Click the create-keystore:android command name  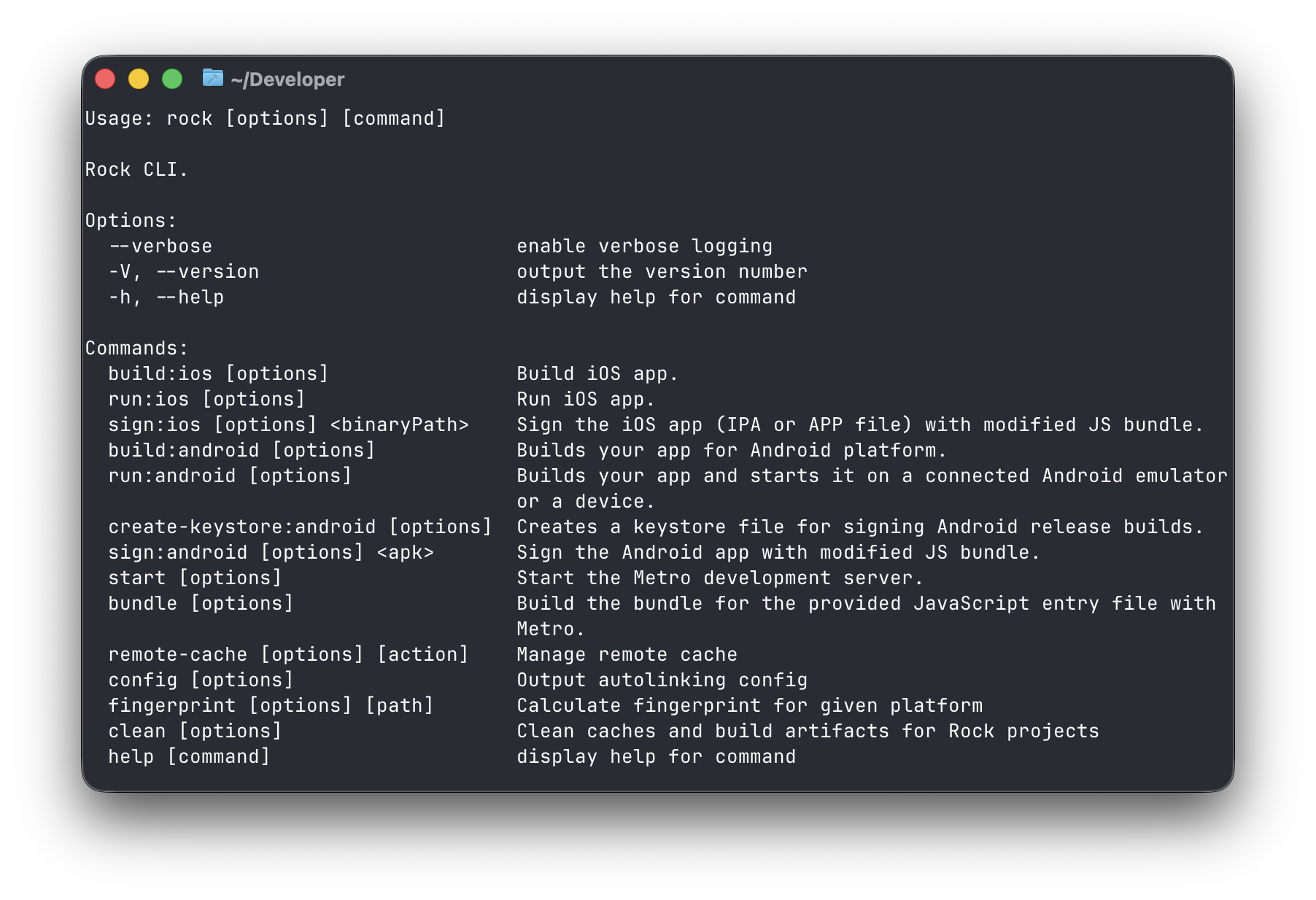pos(242,527)
